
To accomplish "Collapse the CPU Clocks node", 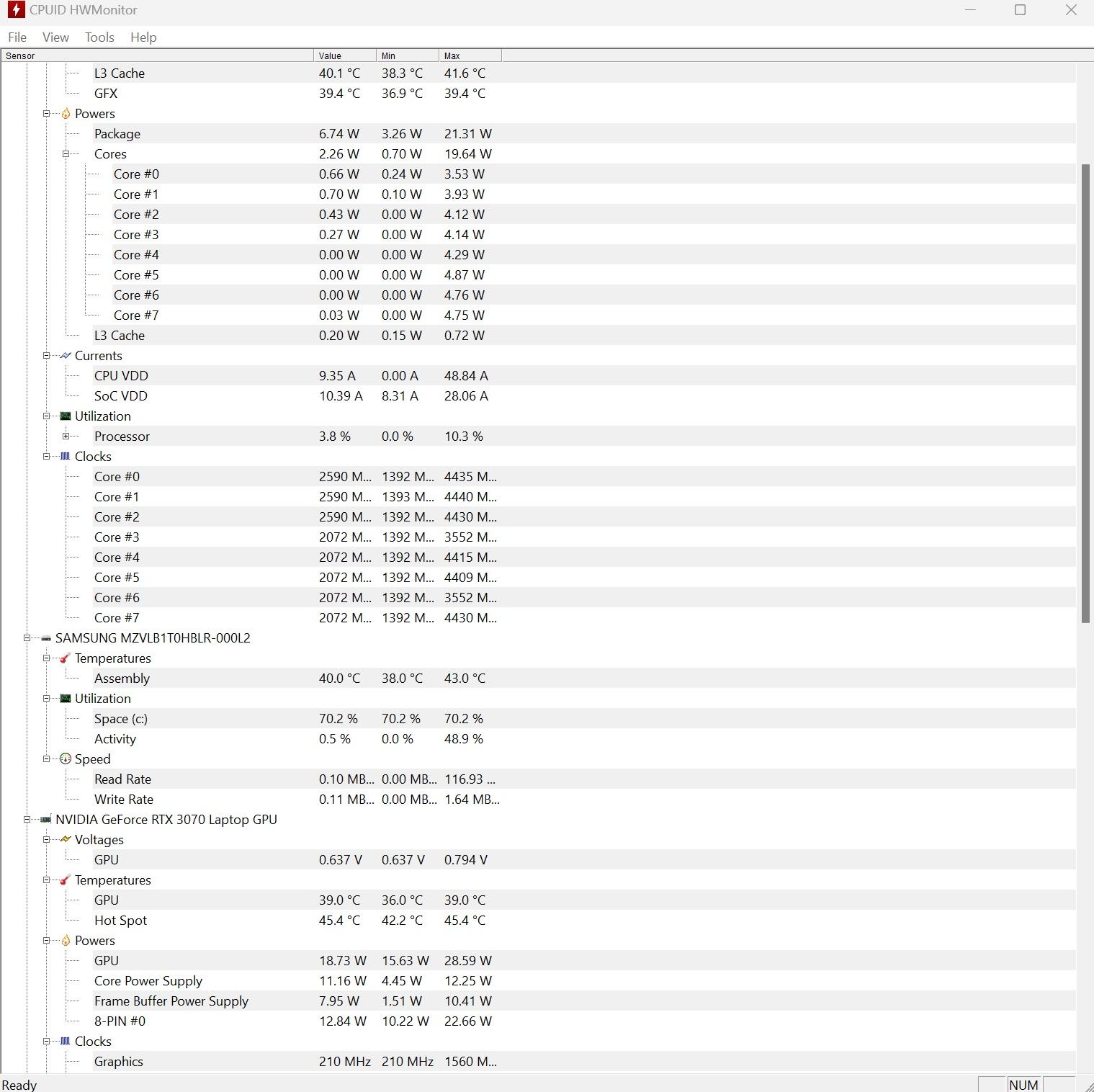I will tap(46, 457).
